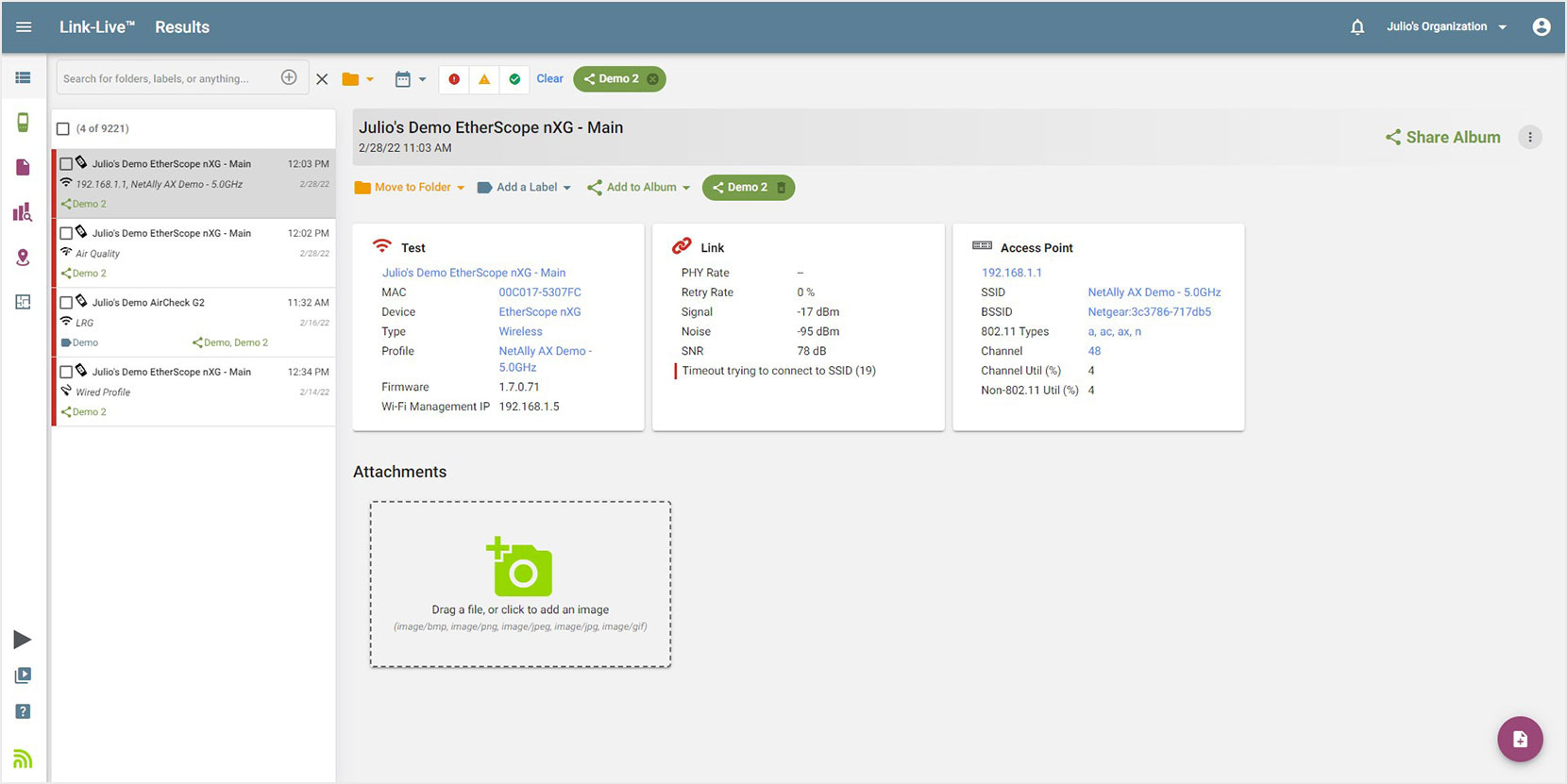Click the Timeout trying to connect message
Screen dimensions: 1567x784
(x=779, y=371)
